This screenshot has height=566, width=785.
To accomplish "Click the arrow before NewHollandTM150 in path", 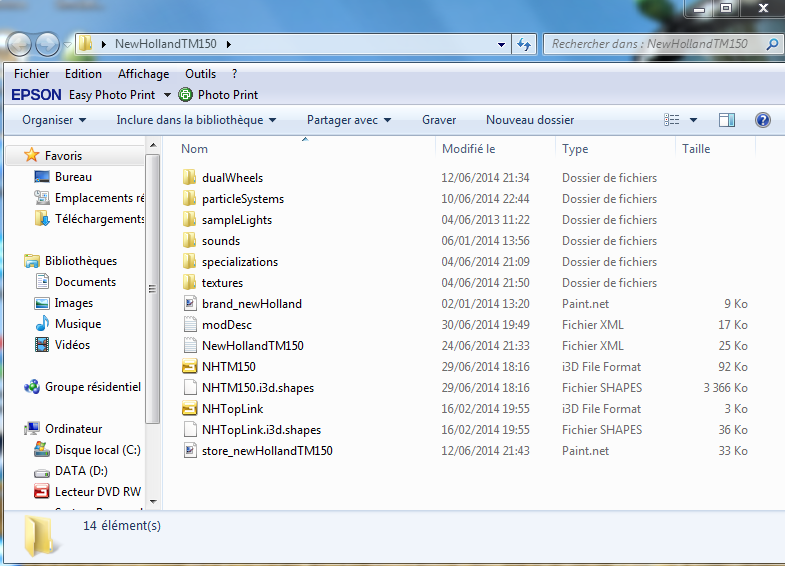I will (x=104, y=44).
